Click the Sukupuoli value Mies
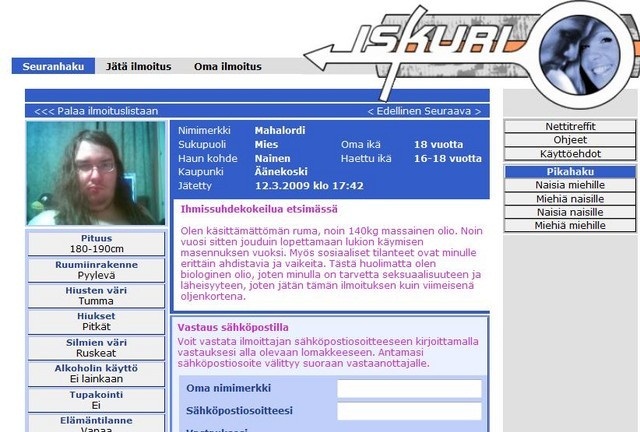The height and width of the screenshot is (432, 640). (267, 145)
